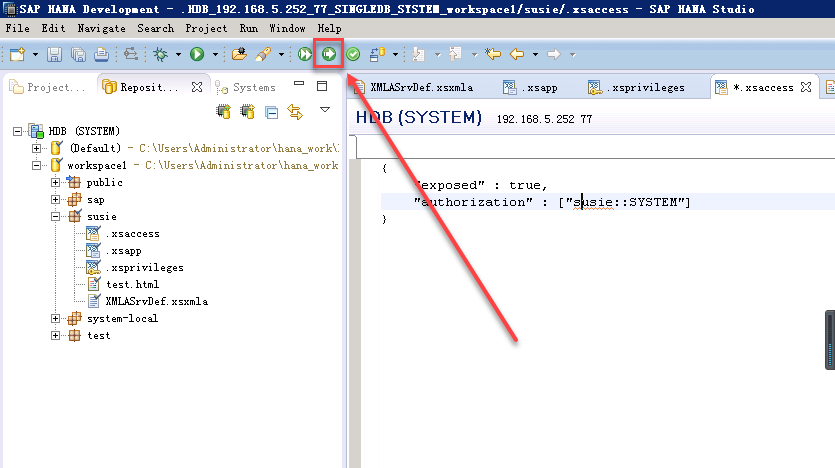
Task: Open dropdown next to database cylinder icon
Action: (395, 54)
